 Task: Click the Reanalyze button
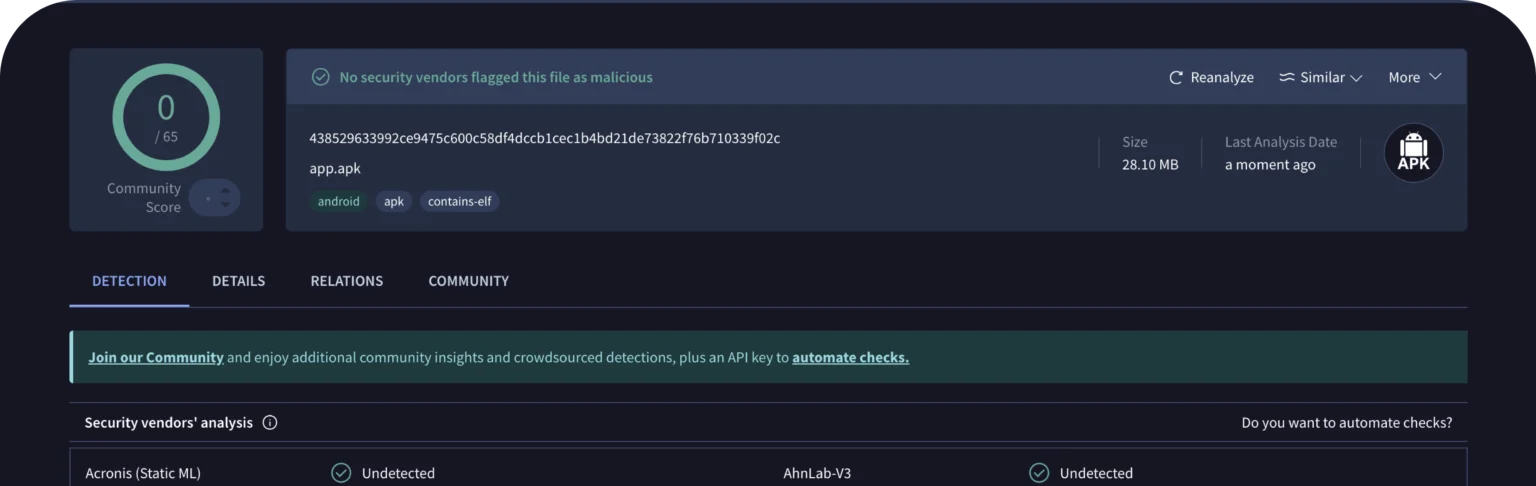click(x=1211, y=77)
